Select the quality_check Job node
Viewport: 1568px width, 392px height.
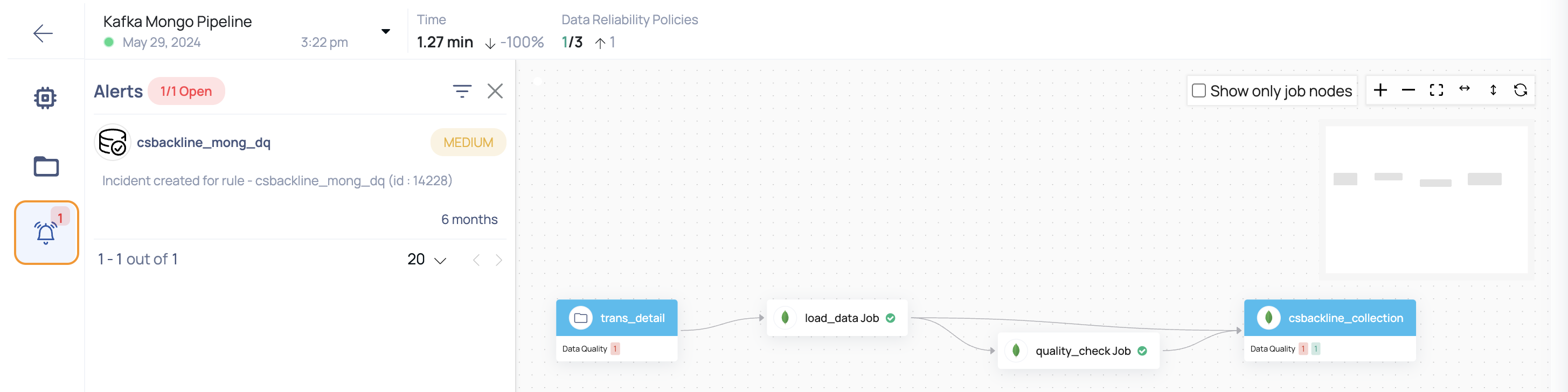(1079, 351)
